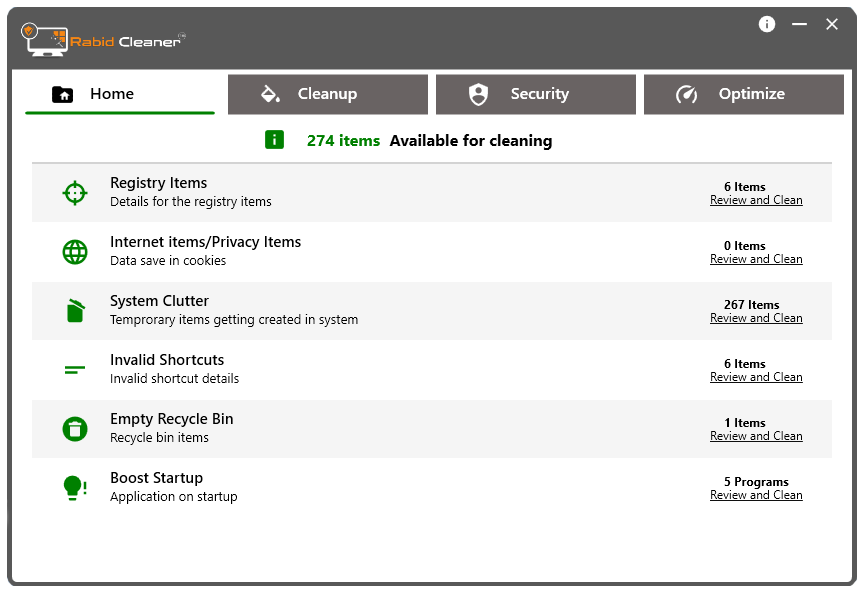Select the 'Invalid Shortcuts' title

click(167, 359)
